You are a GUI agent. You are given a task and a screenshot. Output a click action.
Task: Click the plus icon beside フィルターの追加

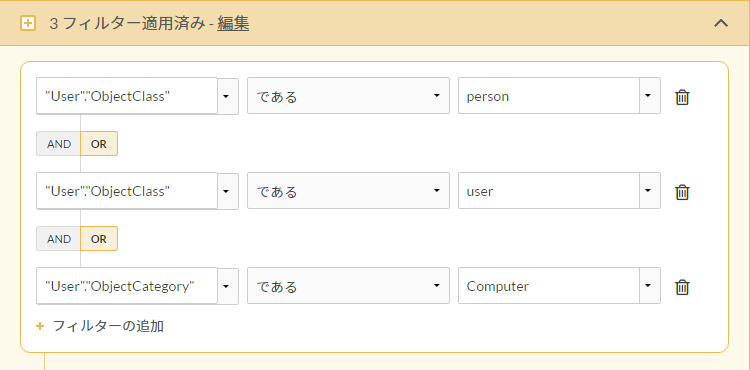pyautogui.click(x=40, y=326)
